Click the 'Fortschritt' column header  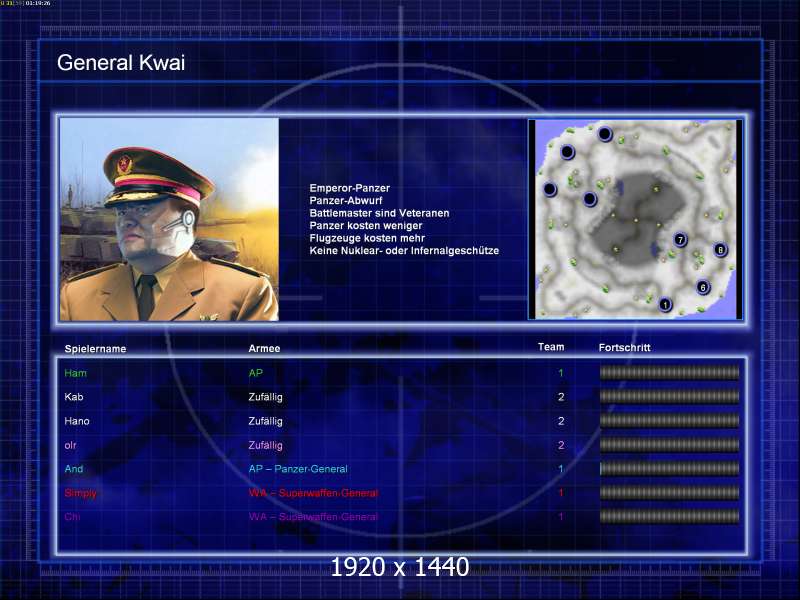(624, 347)
